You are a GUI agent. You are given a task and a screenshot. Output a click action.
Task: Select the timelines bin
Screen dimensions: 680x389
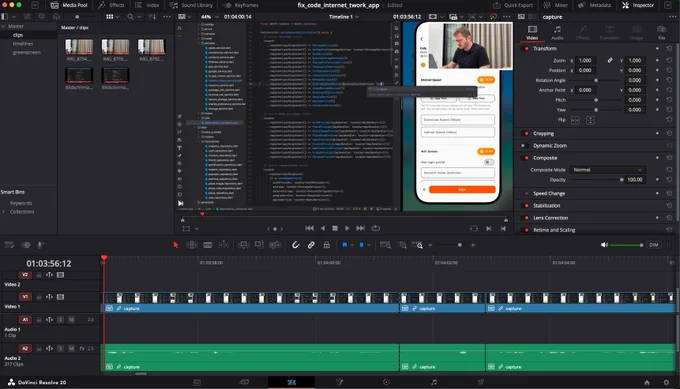click(23, 44)
